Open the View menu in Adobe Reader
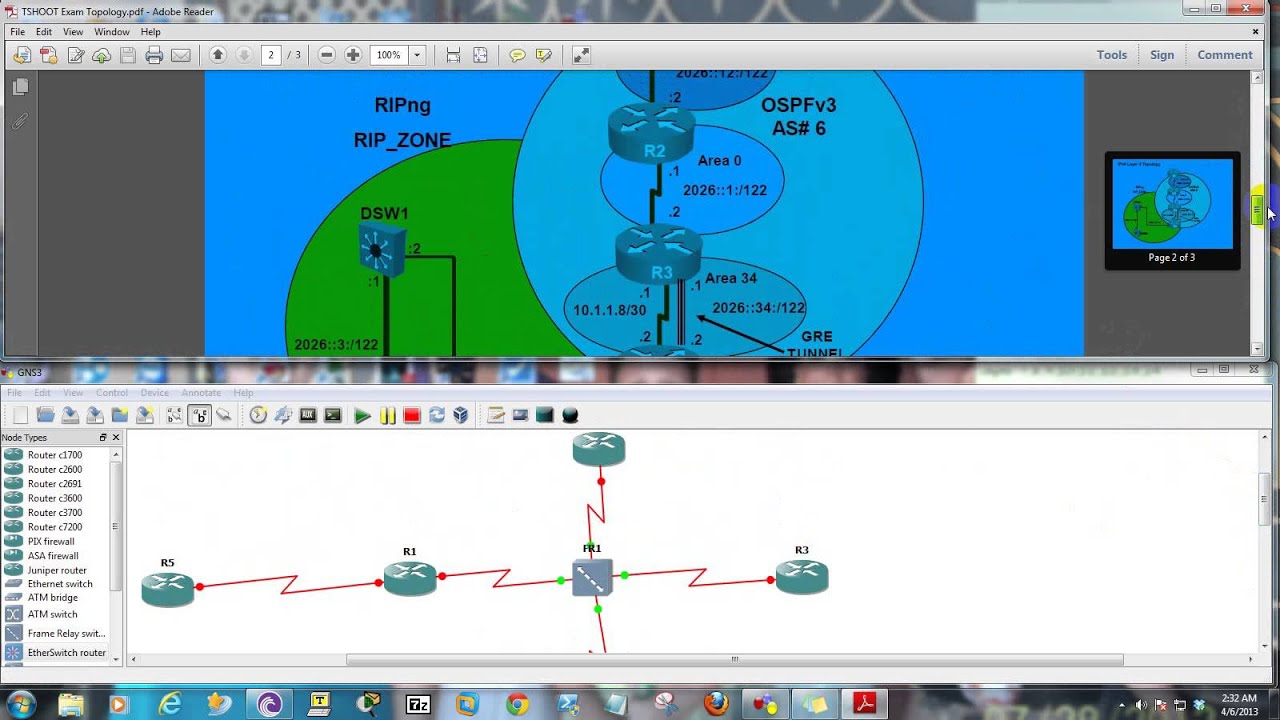Screen dimensions: 1280x720 73,32
